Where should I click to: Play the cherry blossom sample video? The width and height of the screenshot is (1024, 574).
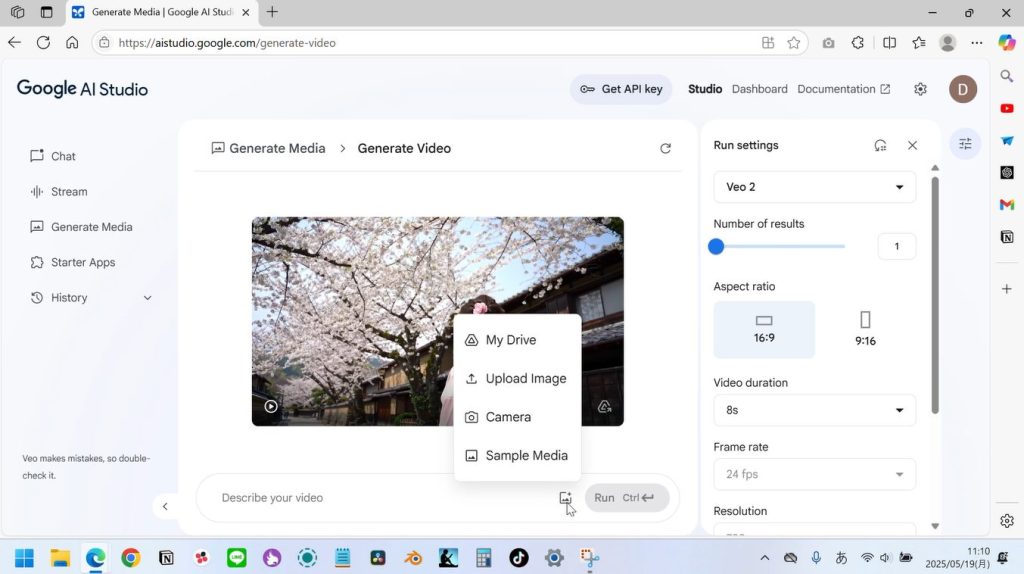pyautogui.click(x=271, y=406)
